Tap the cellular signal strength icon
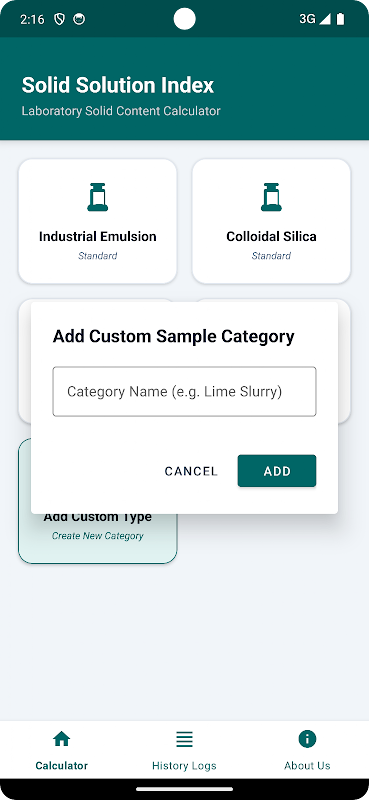369x800 pixels. pyautogui.click(x=325, y=19)
